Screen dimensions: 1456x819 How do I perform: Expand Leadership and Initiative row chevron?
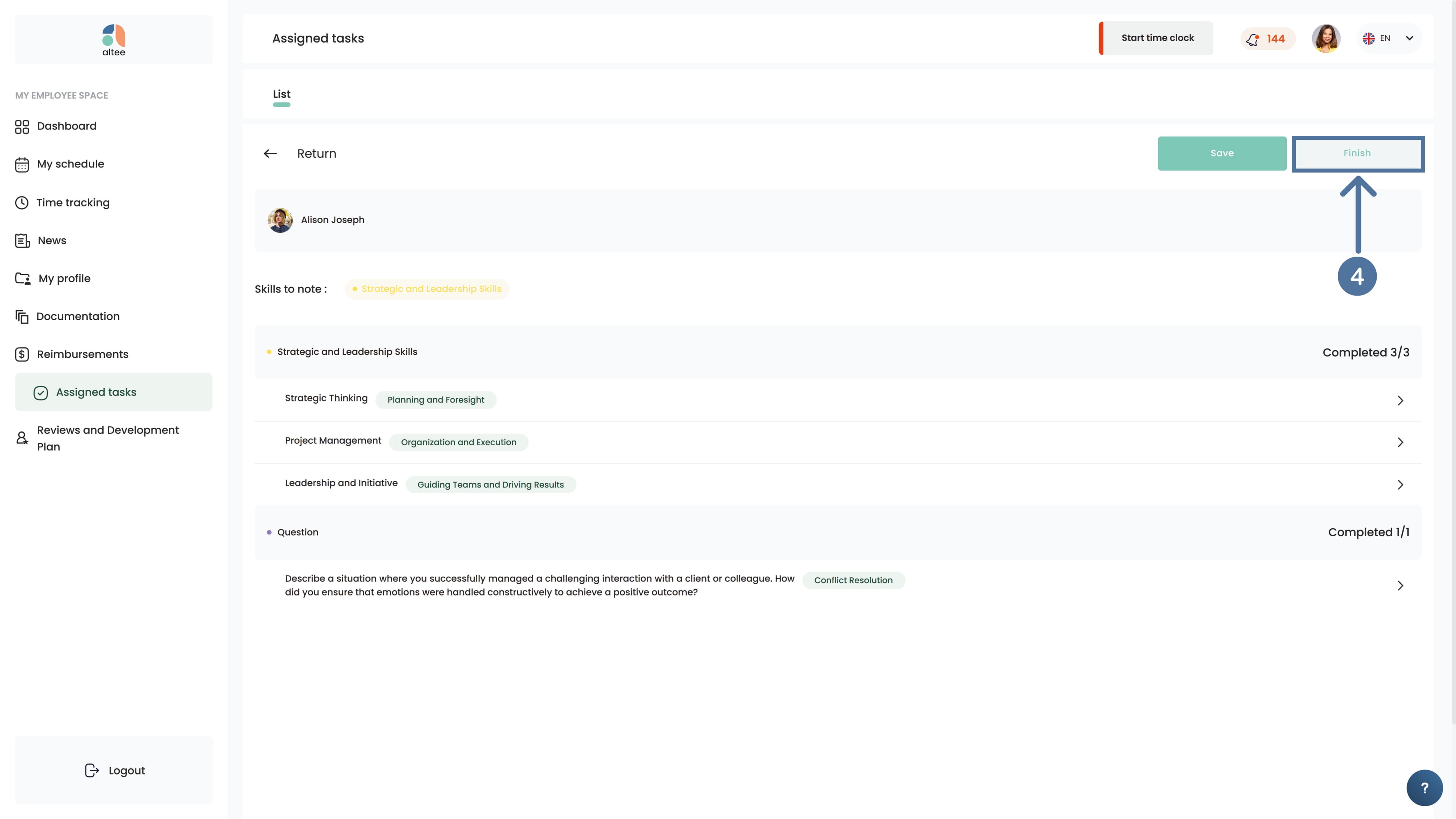pos(1401,484)
